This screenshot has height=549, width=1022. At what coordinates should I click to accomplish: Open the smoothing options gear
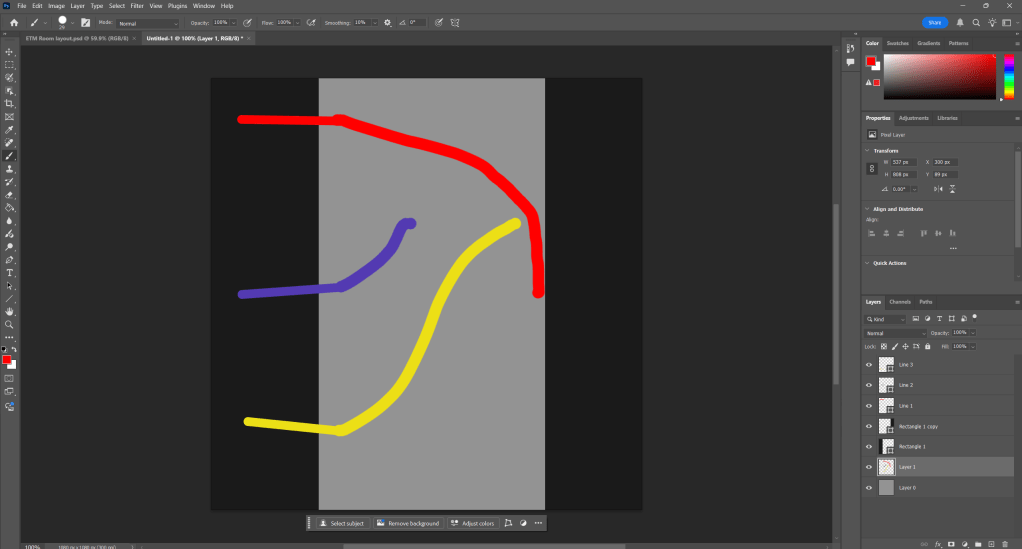(387, 22)
